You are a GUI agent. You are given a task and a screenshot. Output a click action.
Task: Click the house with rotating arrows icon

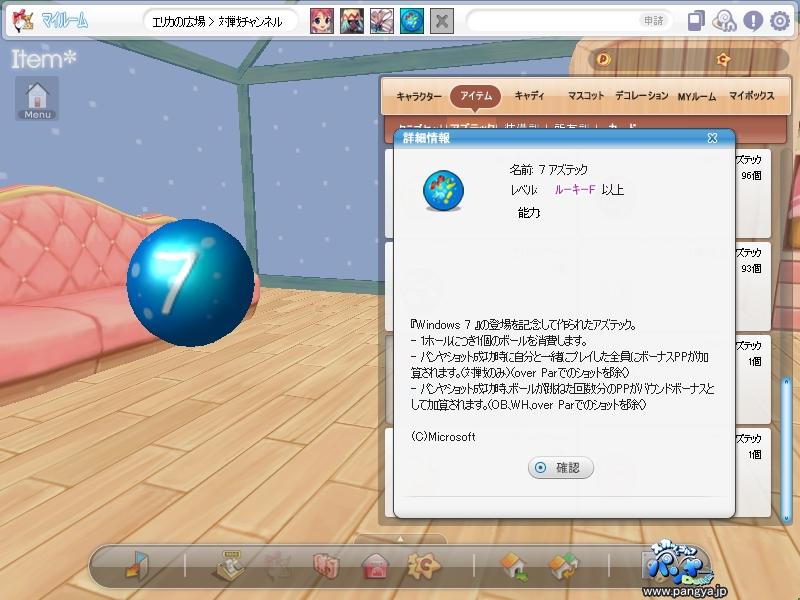tap(563, 566)
